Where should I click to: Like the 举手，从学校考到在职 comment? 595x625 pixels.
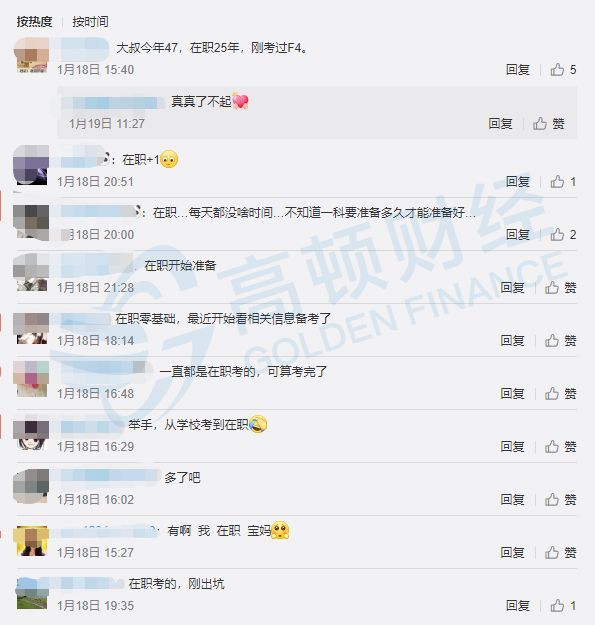[x=560, y=446]
